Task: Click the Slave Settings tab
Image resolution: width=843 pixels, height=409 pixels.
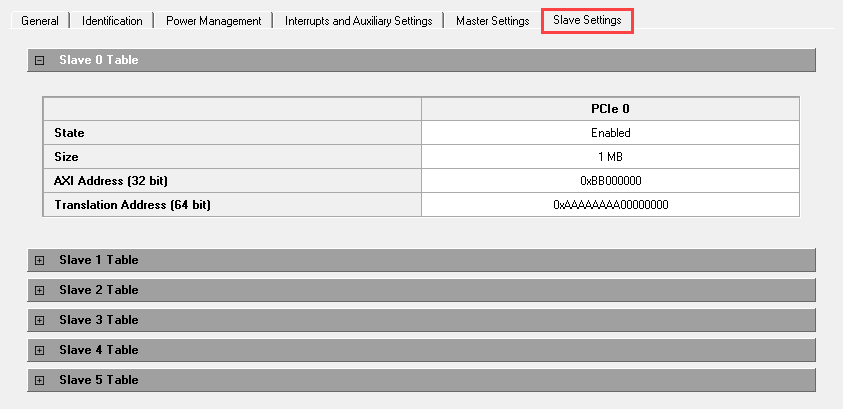Action: (587, 21)
